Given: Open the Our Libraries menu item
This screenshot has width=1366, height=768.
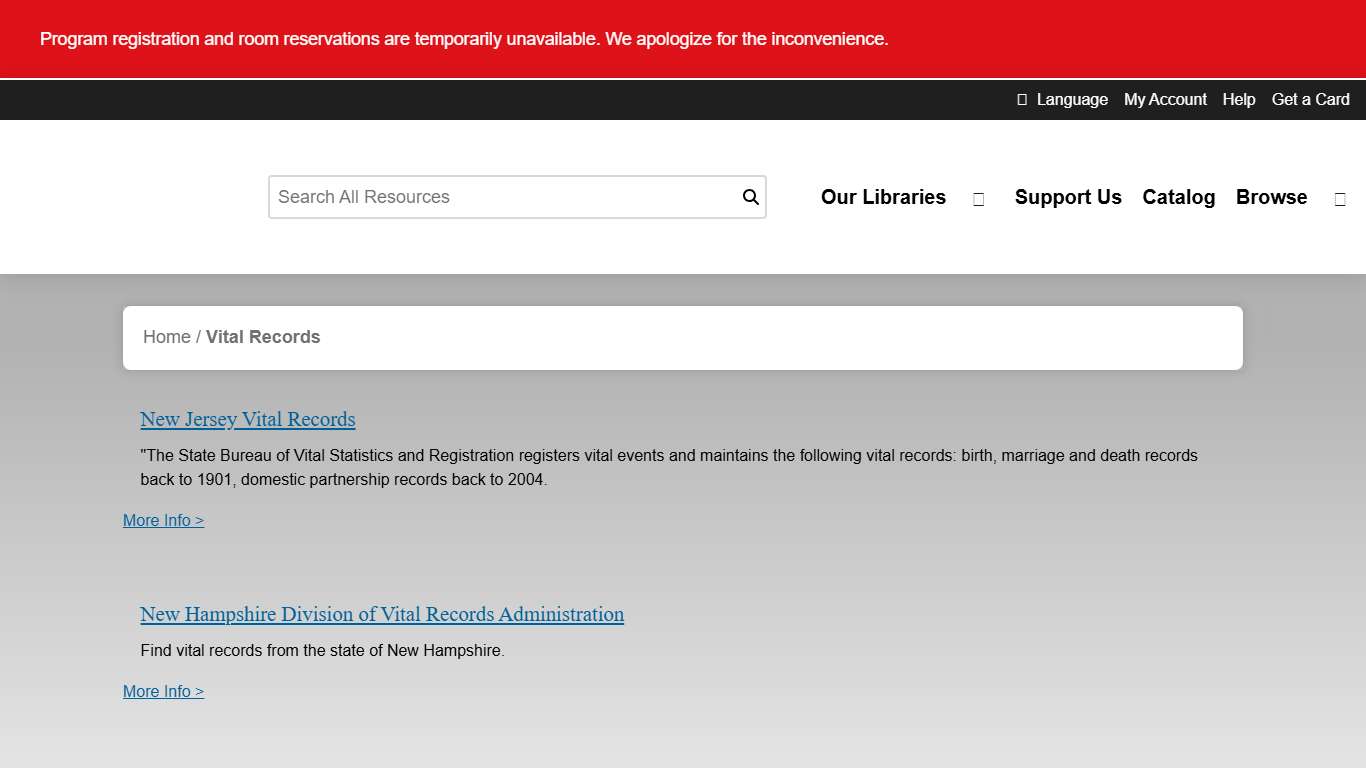Looking at the screenshot, I should 883,197.
